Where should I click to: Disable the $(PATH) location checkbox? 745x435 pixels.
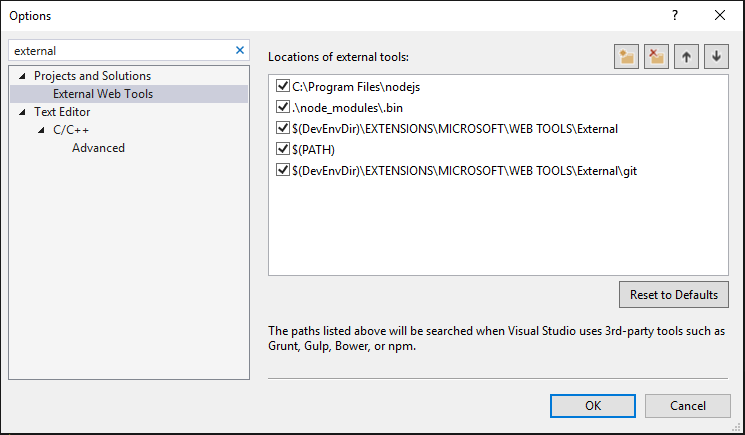282,149
